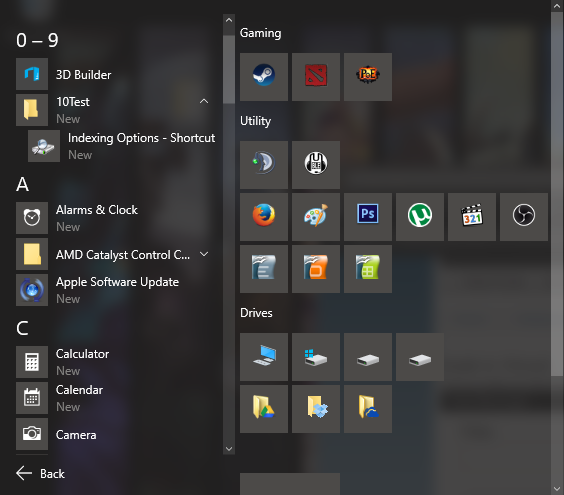Open 3D Builder app

point(115,74)
